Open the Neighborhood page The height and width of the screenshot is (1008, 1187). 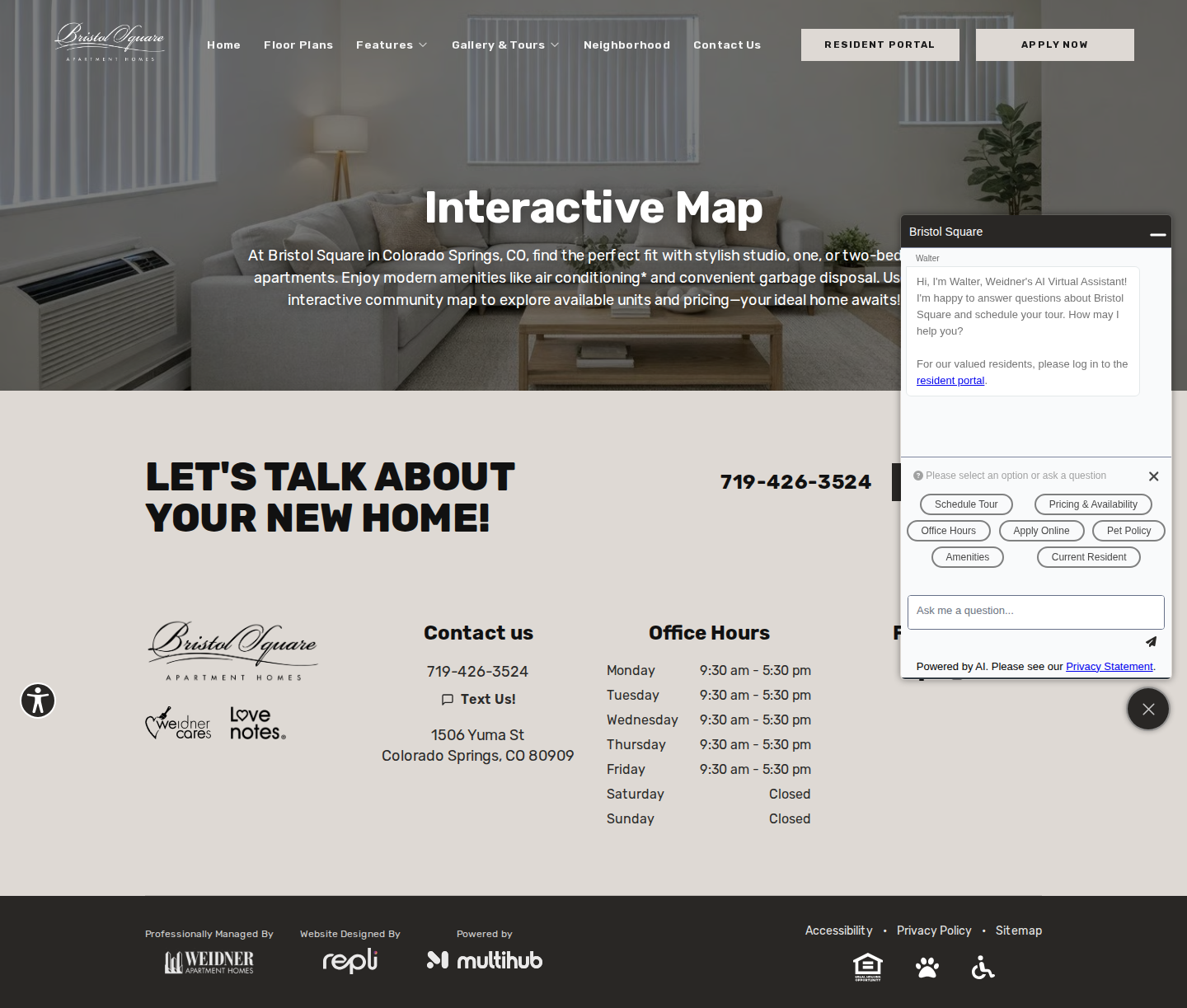tap(626, 45)
